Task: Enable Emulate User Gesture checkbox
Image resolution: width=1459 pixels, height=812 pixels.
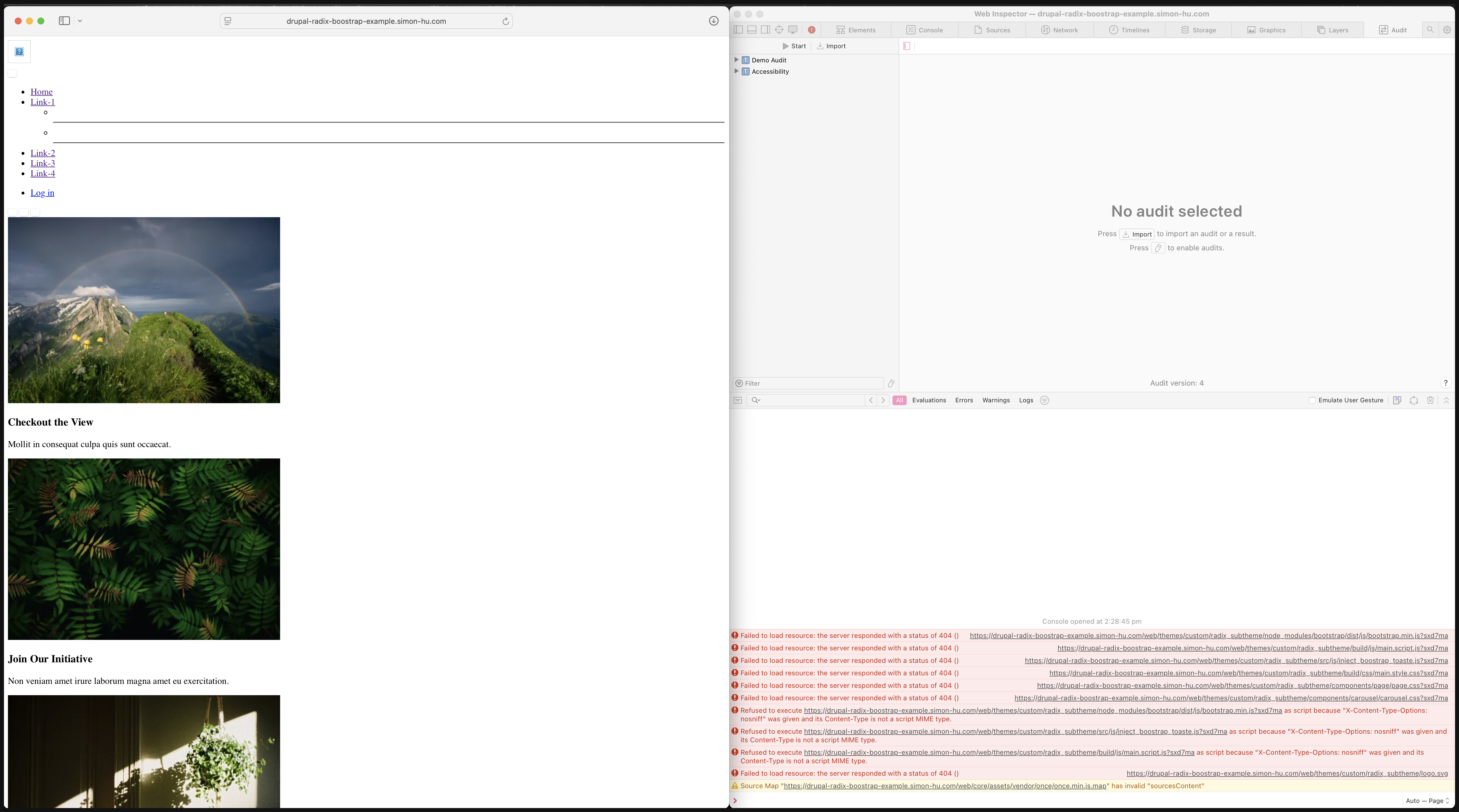Action: coord(1312,400)
